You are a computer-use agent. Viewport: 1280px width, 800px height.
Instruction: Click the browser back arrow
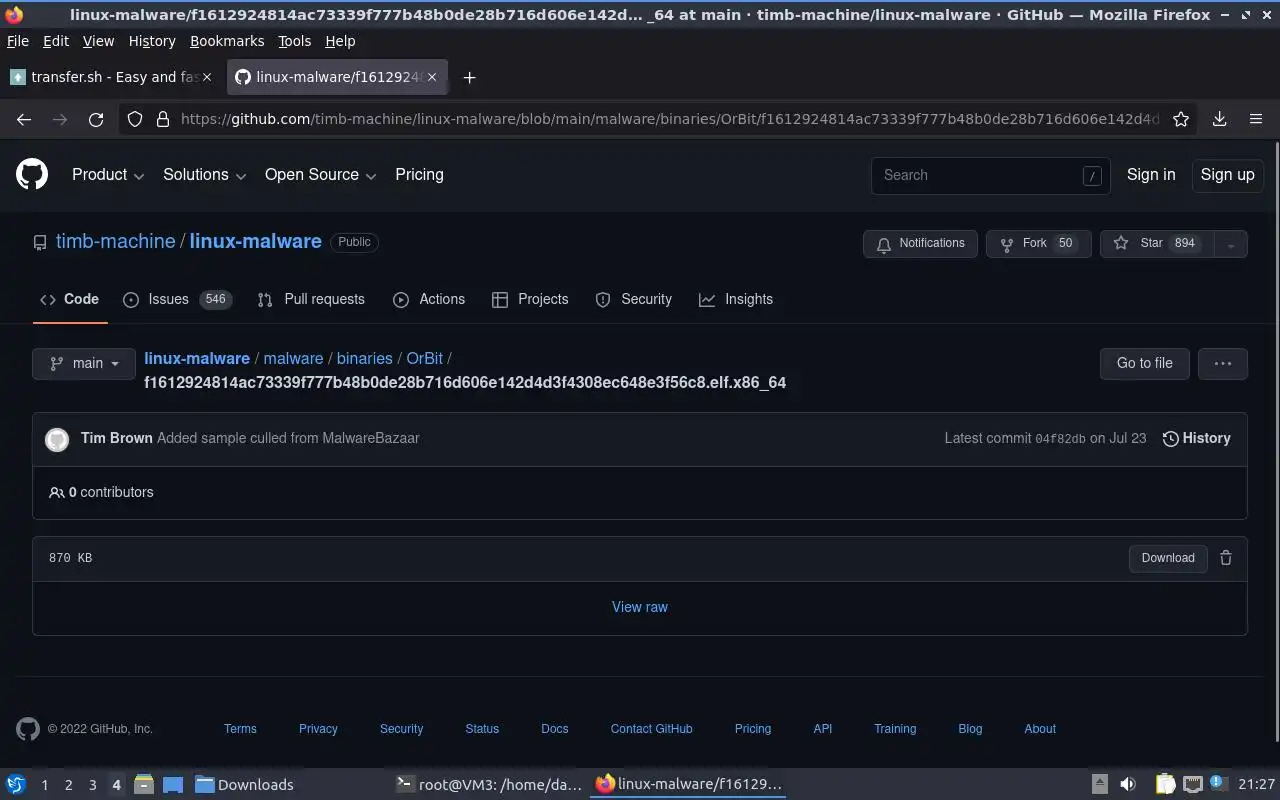[24, 119]
